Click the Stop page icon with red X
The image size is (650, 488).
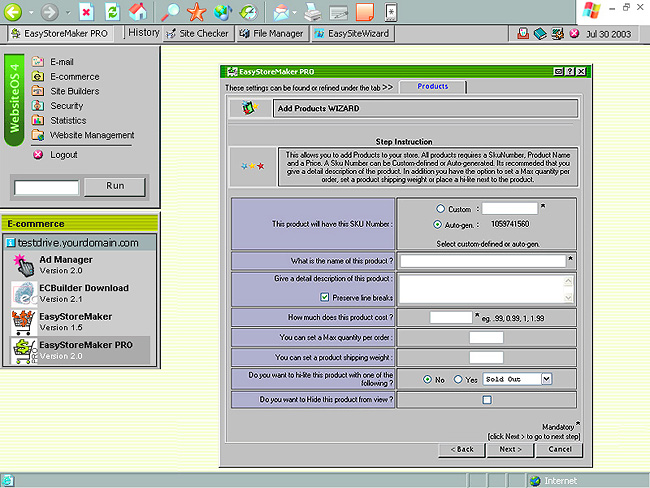pos(86,12)
